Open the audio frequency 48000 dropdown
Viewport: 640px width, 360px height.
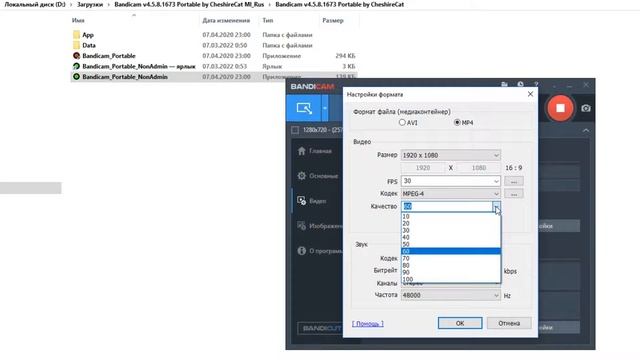coord(451,295)
